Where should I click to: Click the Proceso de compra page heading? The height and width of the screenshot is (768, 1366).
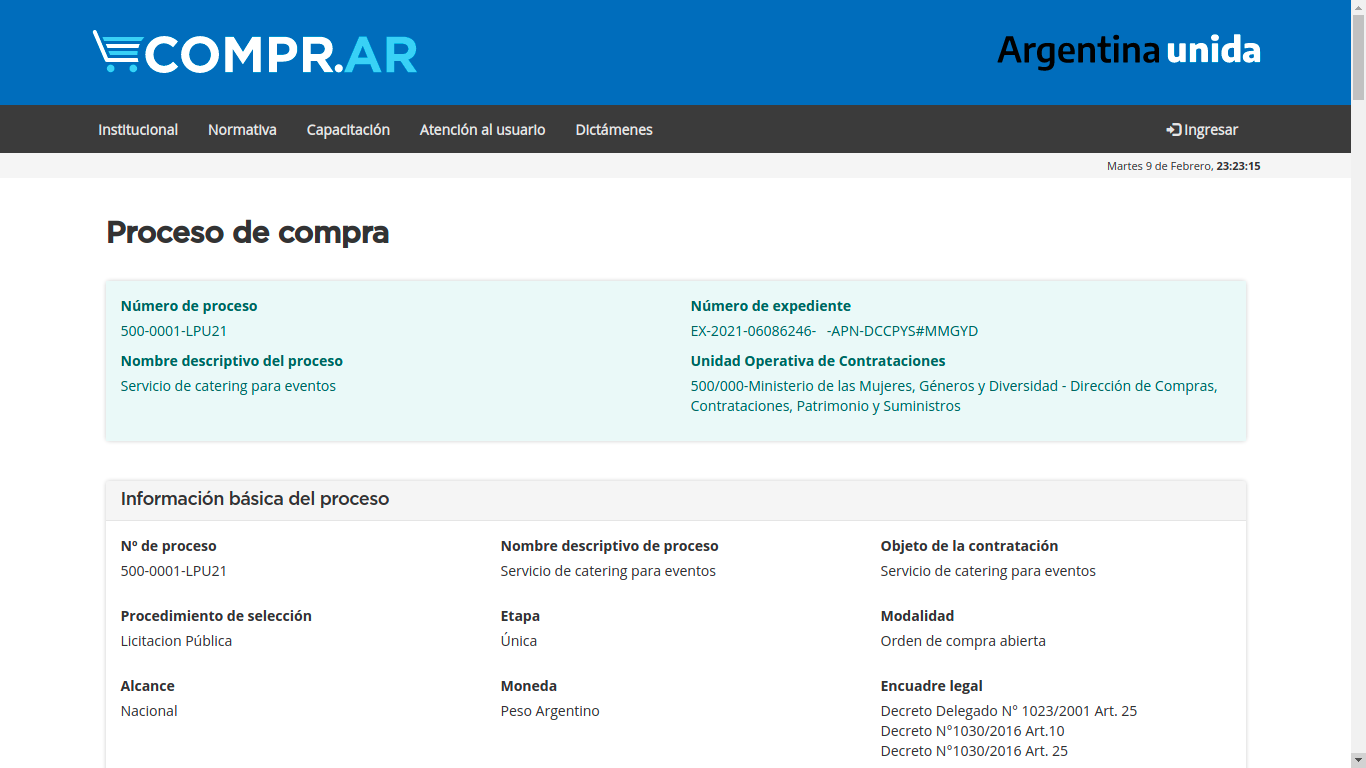coord(247,232)
